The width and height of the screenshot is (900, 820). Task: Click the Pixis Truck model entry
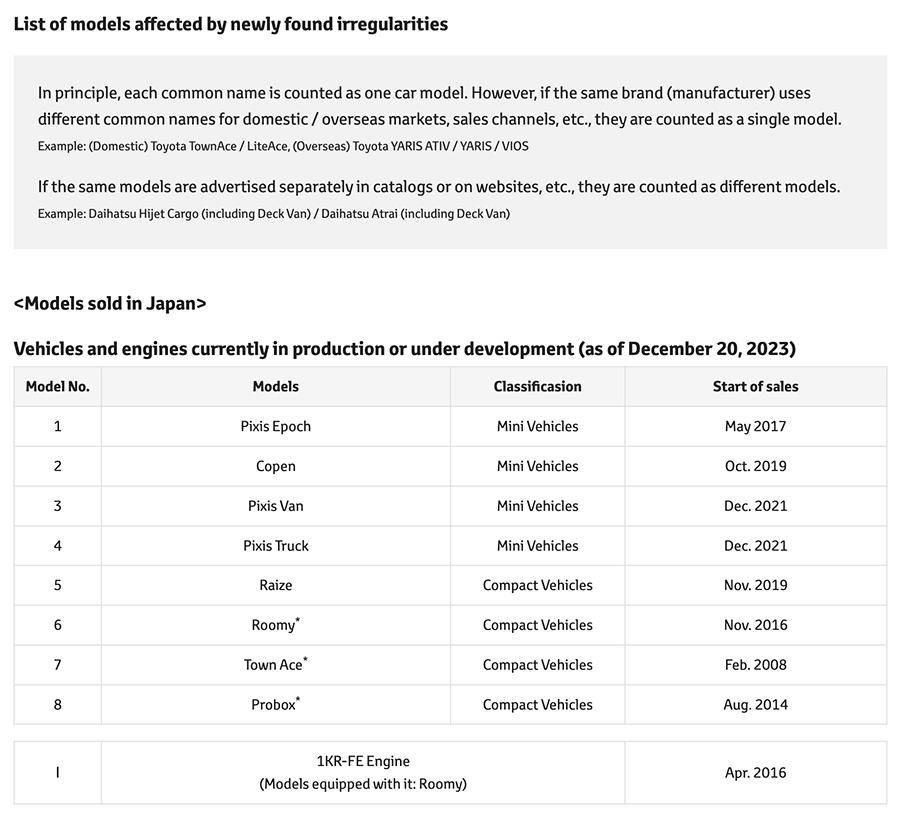coord(275,546)
